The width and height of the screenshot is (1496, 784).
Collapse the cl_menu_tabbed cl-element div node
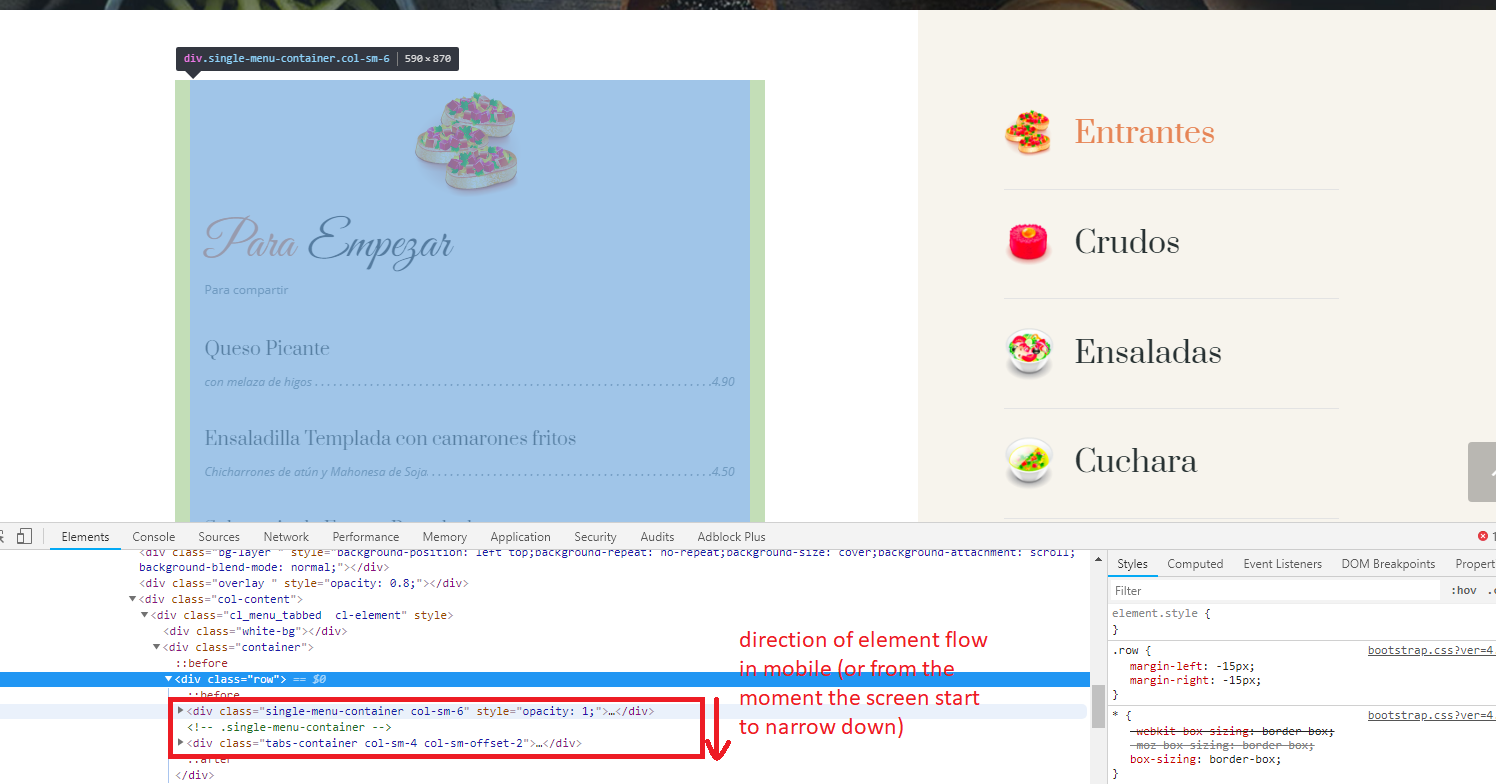point(145,615)
